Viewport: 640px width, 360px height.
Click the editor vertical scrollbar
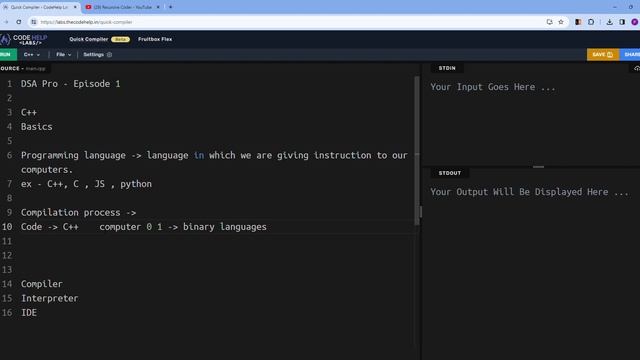[417, 150]
